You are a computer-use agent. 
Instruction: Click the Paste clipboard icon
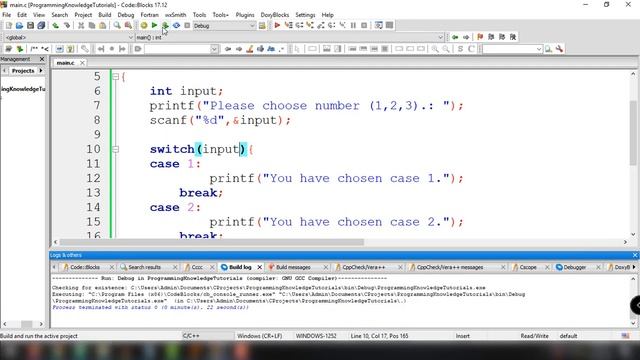coord(102,25)
